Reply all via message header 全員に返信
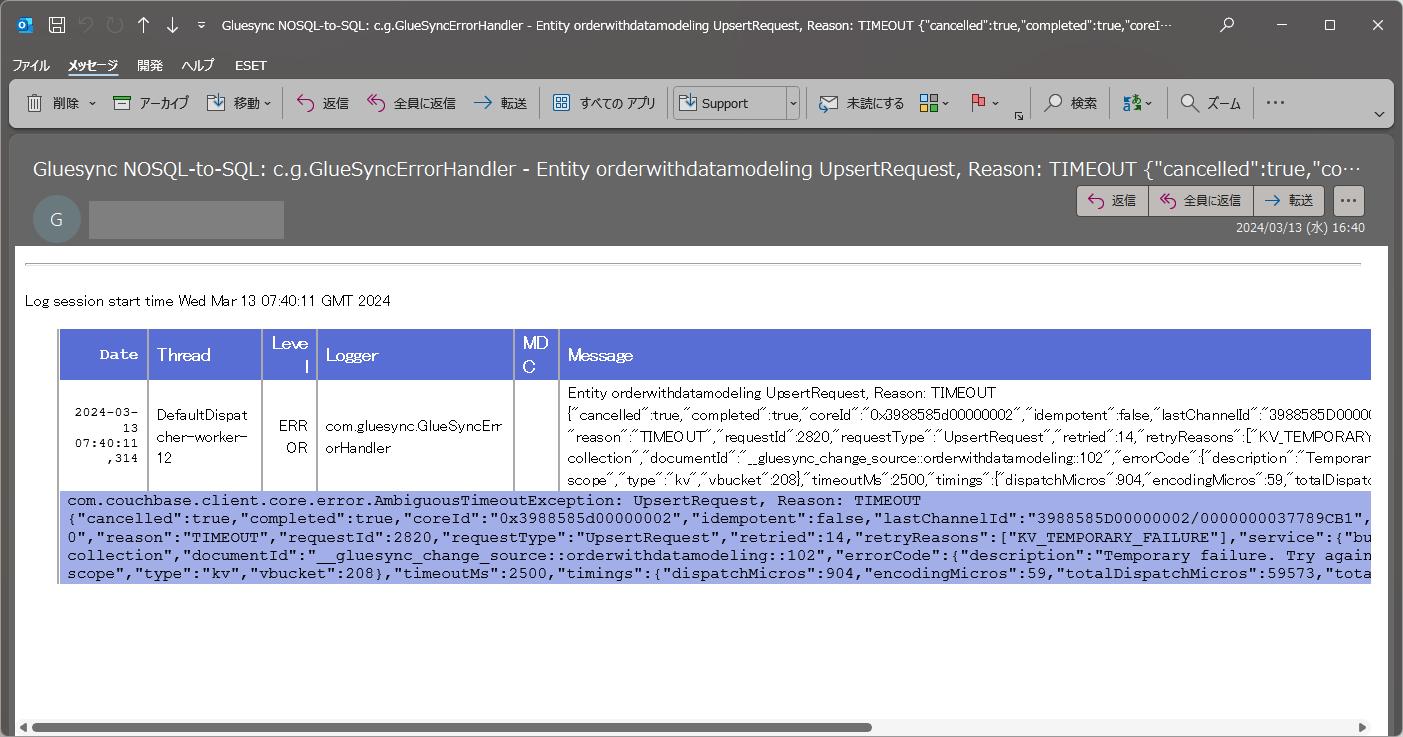1403x737 pixels. click(1200, 201)
